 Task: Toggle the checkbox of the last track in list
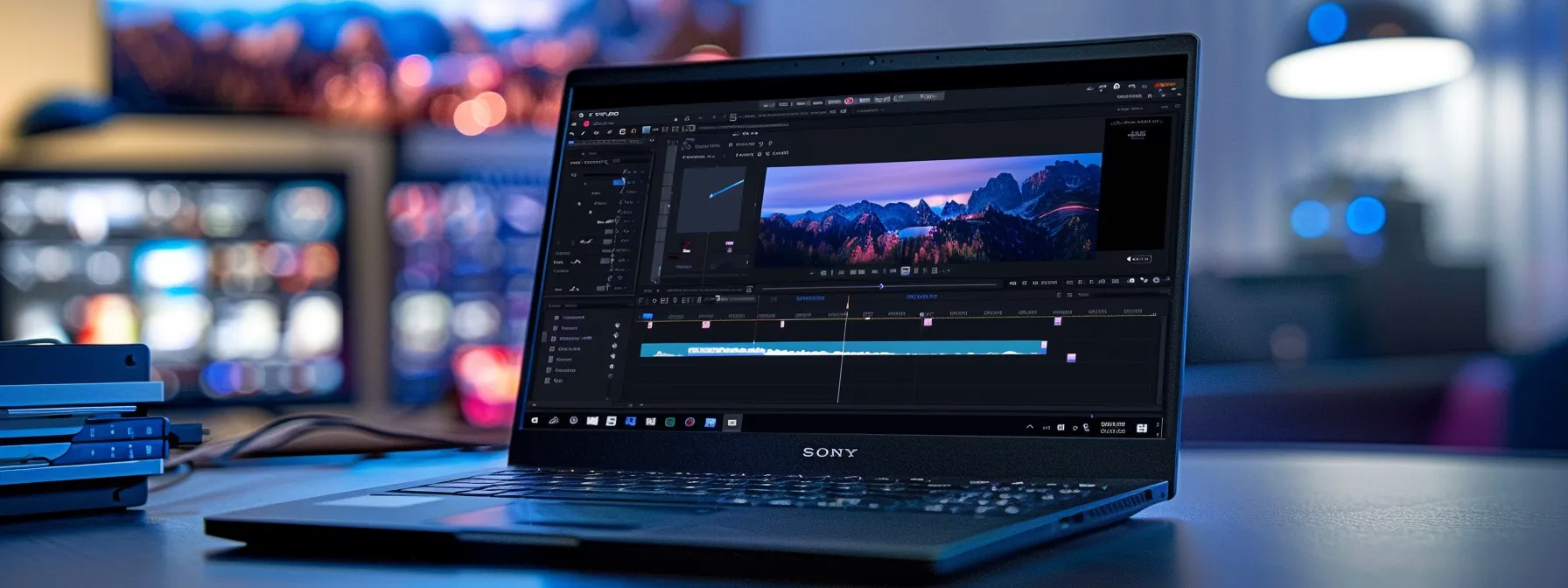(x=547, y=381)
